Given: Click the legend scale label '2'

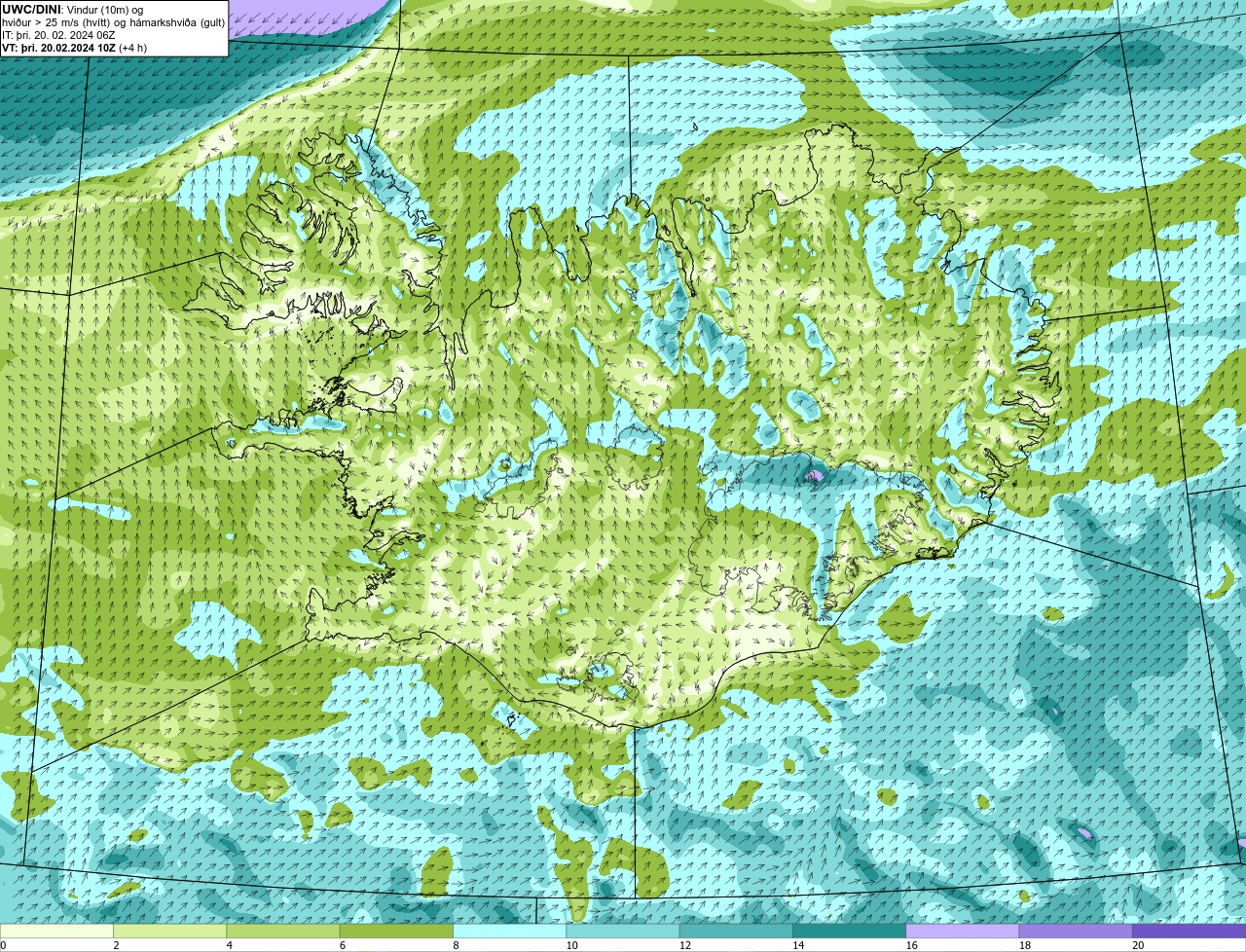Looking at the screenshot, I should (116, 945).
